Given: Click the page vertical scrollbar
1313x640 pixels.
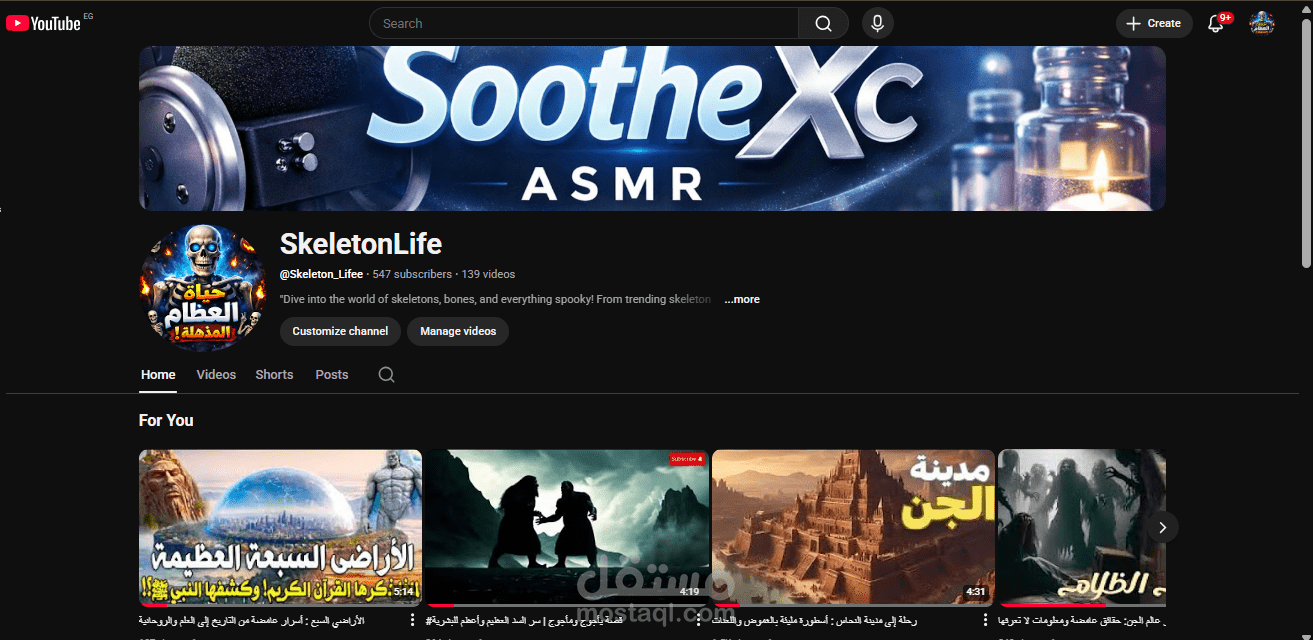Looking at the screenshot, I should point(1306,141).
